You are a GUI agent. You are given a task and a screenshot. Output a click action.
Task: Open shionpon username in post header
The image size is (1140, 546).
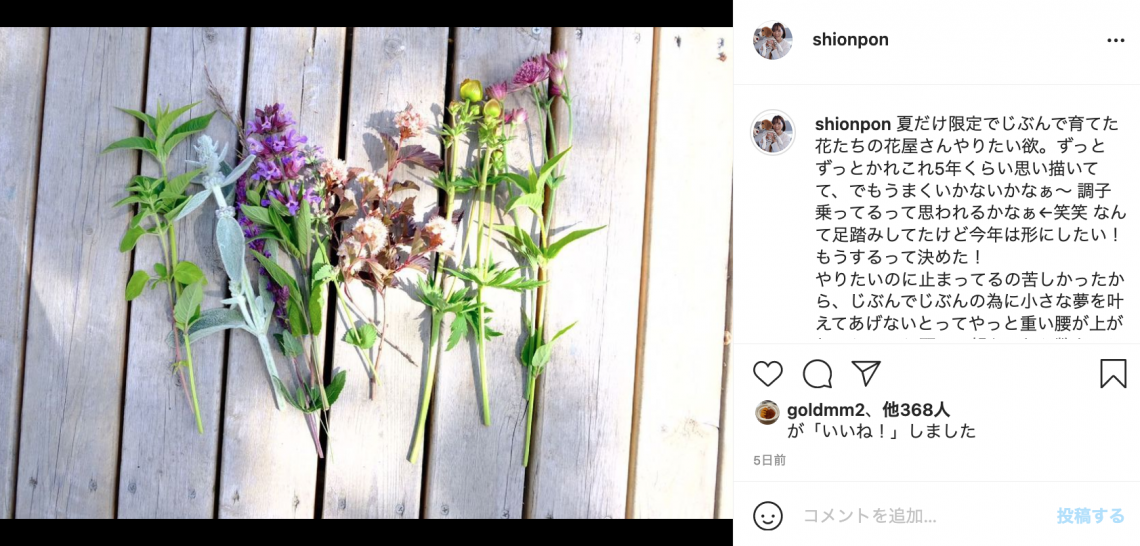pyautogui.click(x=850, y=40)
